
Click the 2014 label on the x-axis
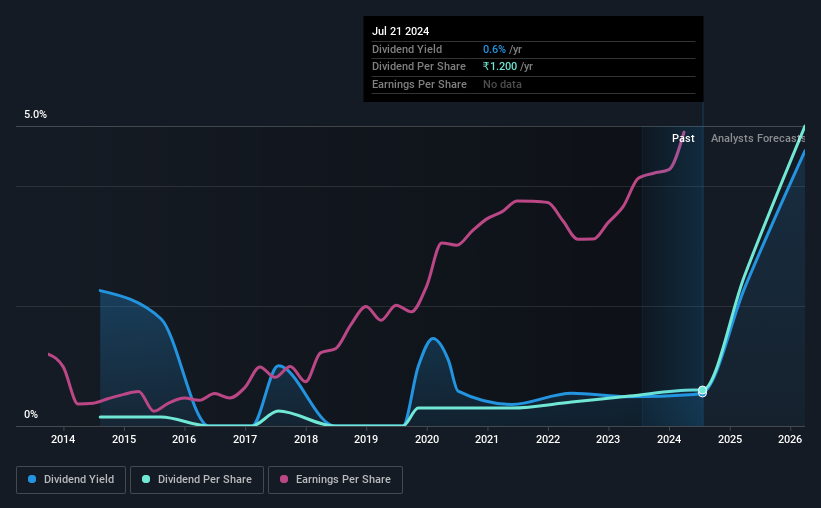click(x=63, y=439)
